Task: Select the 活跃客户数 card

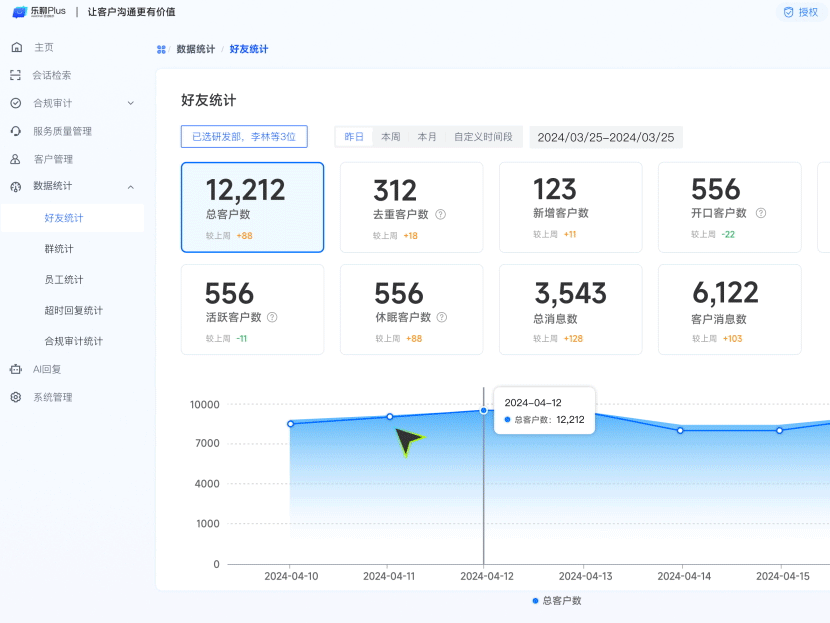Action: [x=252, y=310]
